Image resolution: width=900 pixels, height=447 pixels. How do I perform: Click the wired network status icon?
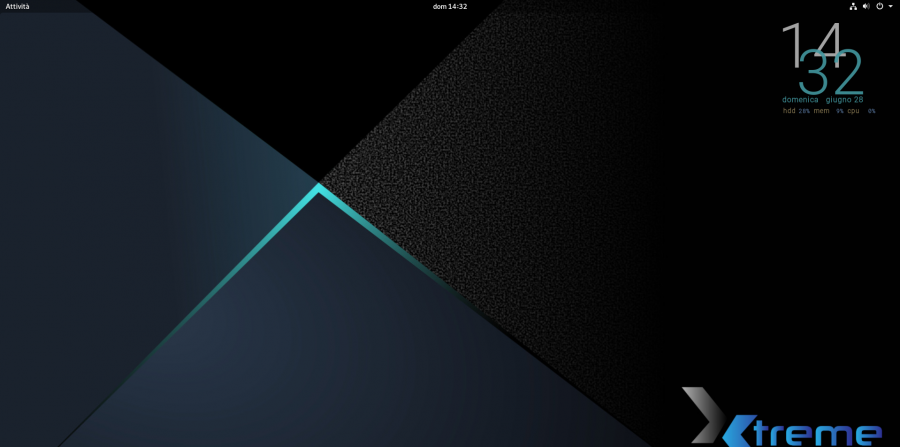pyautogui.click(x=853, y=6)
